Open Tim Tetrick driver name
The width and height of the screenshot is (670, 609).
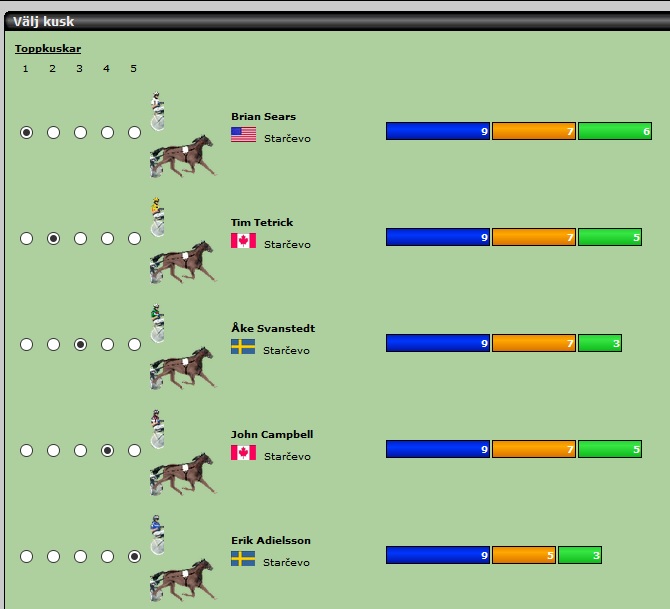(x=262, y=223)
